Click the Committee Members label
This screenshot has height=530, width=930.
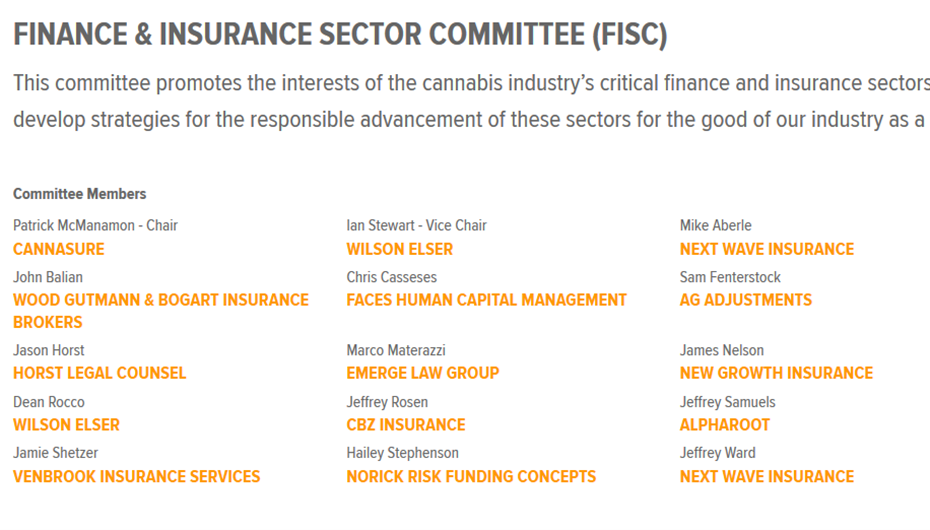click(80, 194)
